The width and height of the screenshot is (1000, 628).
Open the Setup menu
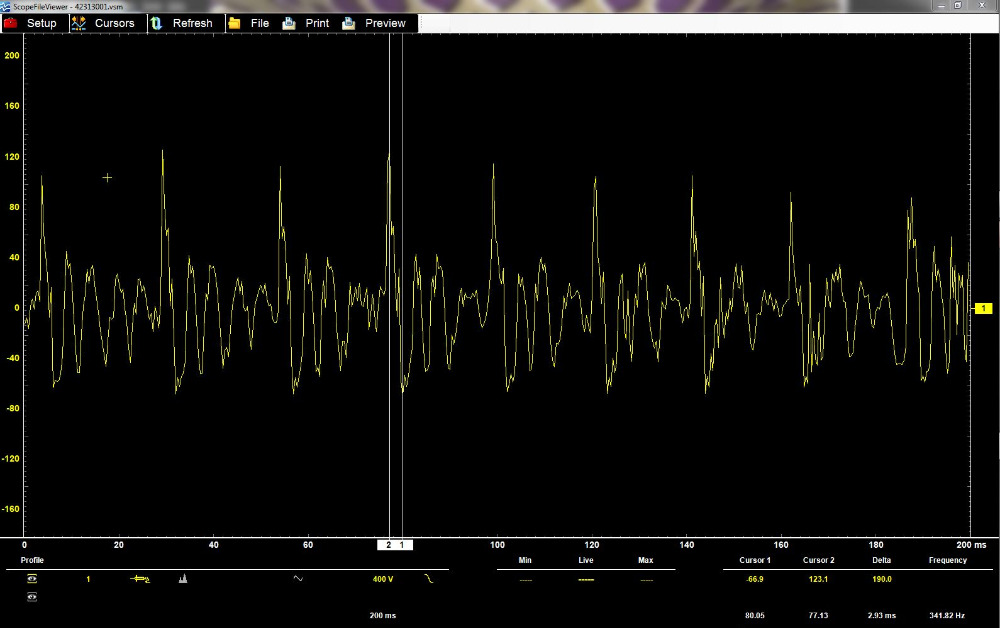click(x=41, y=23)
